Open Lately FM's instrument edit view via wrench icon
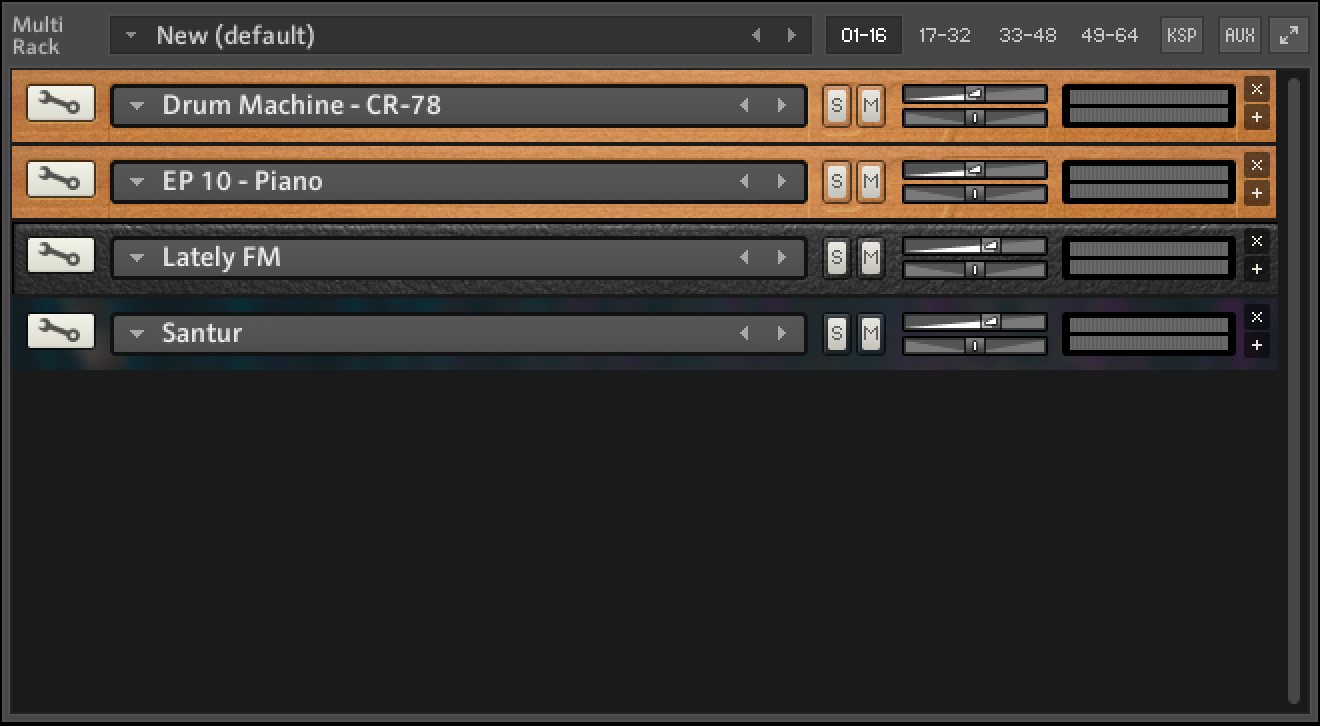The image size is (1320, 726). point(60,255)
